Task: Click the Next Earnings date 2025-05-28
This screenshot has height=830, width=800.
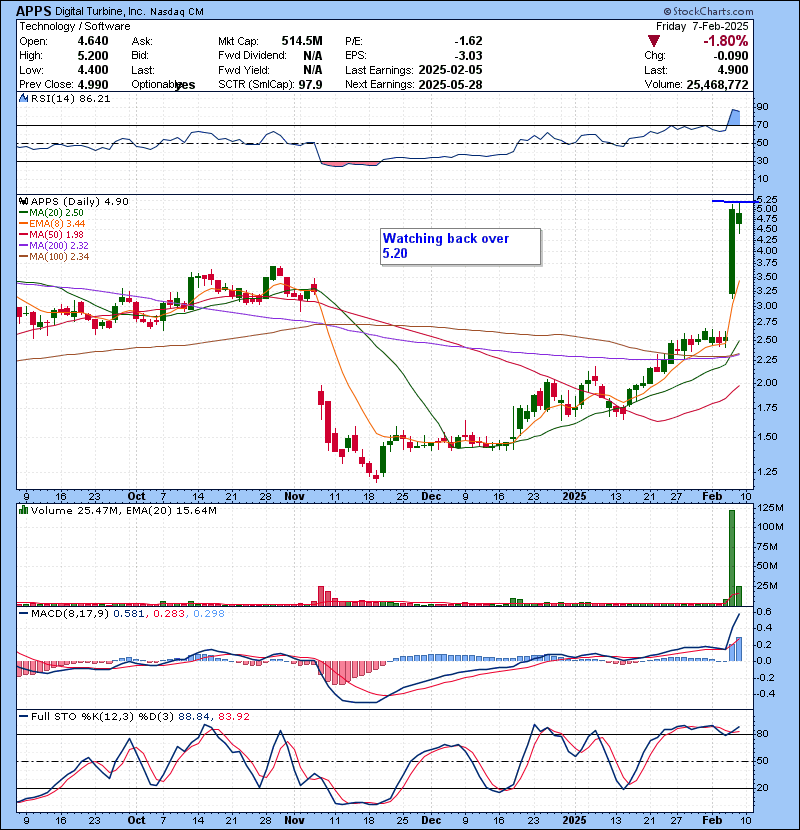Action: [x=450, y=85]
